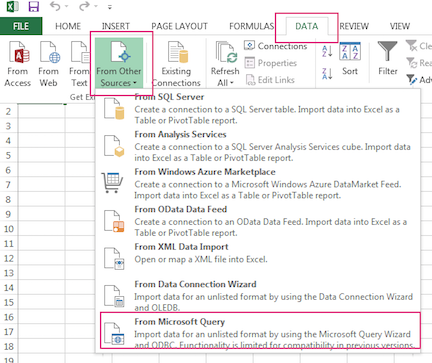
Task: Switch to the REVIEW tab
Action: (x=354, y=26)
